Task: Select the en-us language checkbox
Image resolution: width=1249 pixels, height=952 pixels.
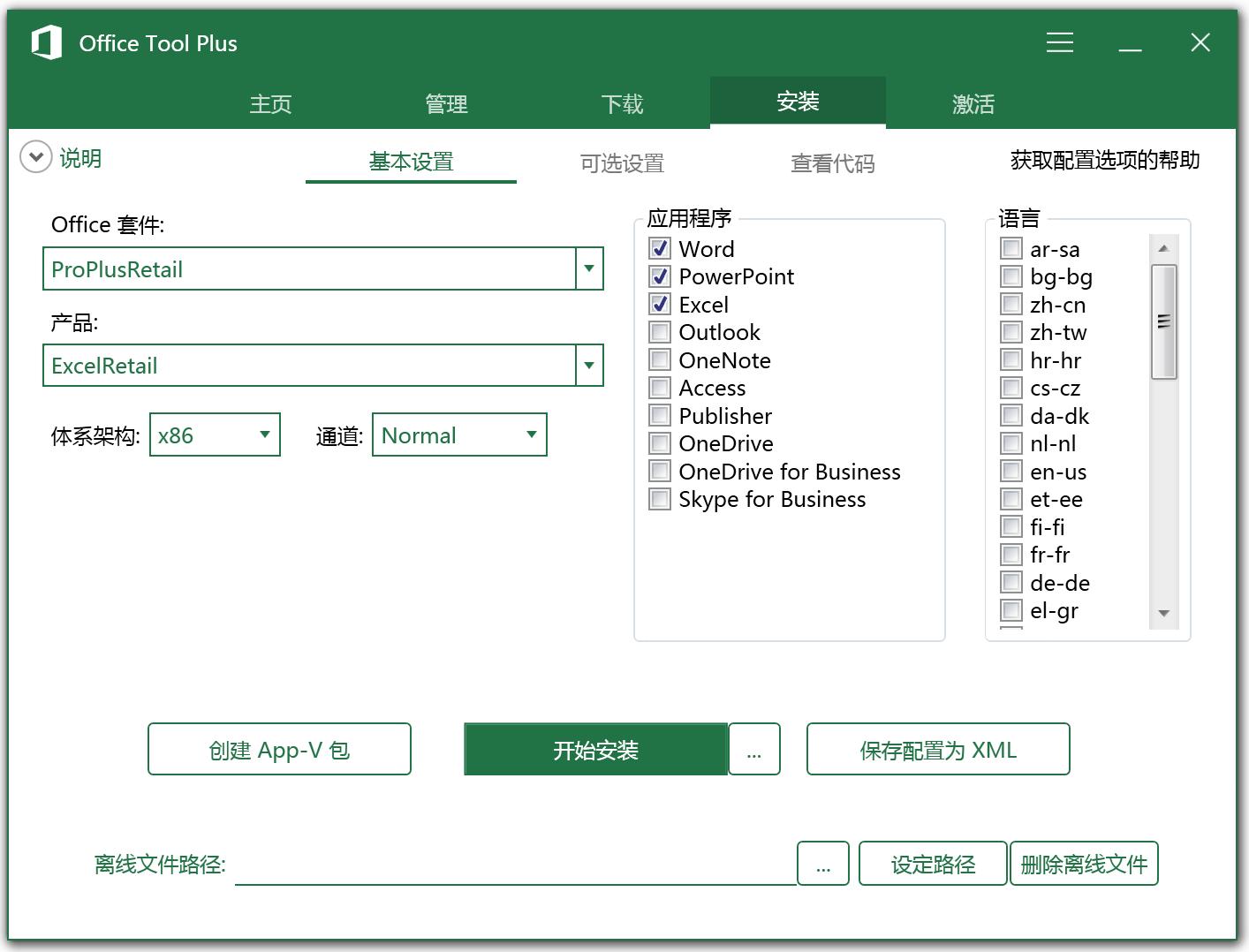Action: point(1011,471)
